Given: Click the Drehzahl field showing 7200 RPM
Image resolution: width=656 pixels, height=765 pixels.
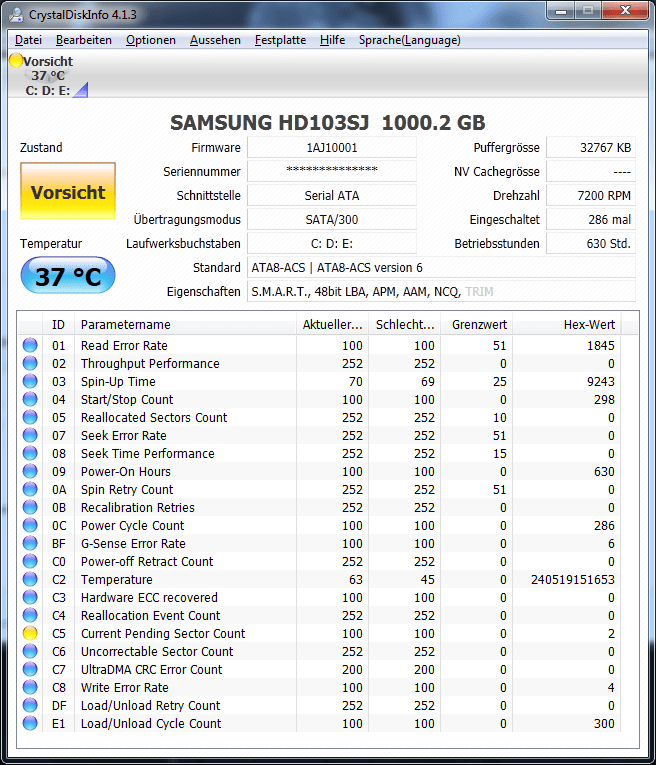Looking at the screenshot, I should click(591, 195).
